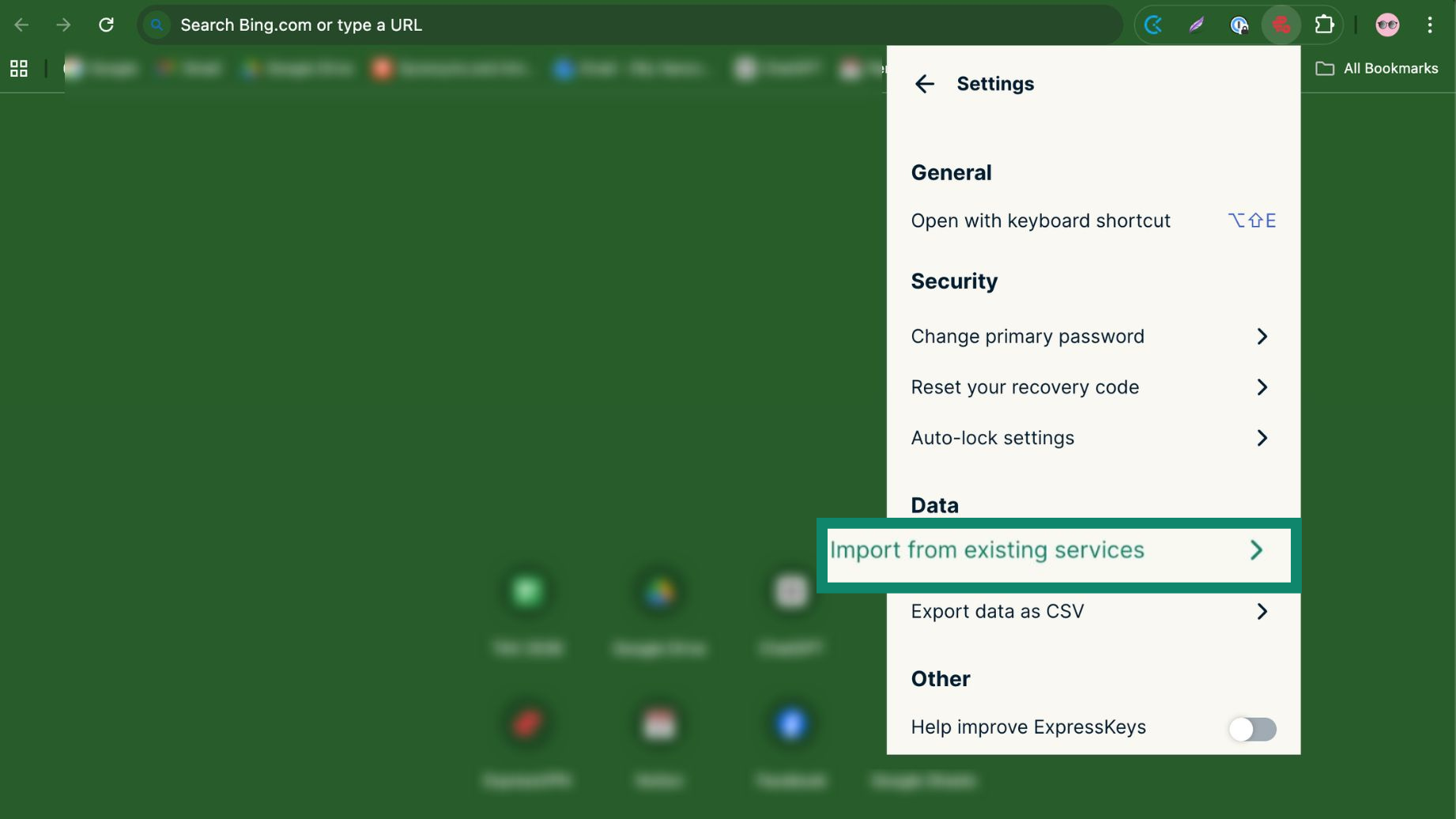Open the apps grid icon in bookmarks bar
The height and width of the screenshot is (819, 1456).
(19, 69)
